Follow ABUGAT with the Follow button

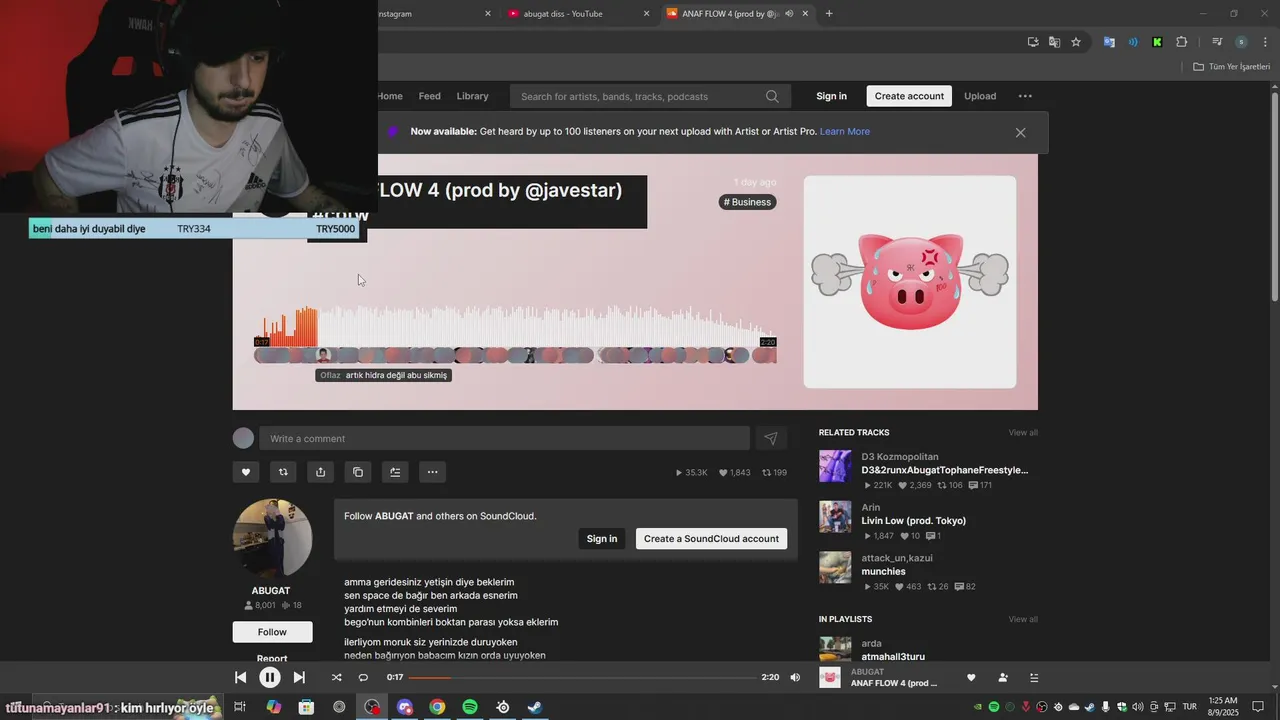click(x=272, y=632)
